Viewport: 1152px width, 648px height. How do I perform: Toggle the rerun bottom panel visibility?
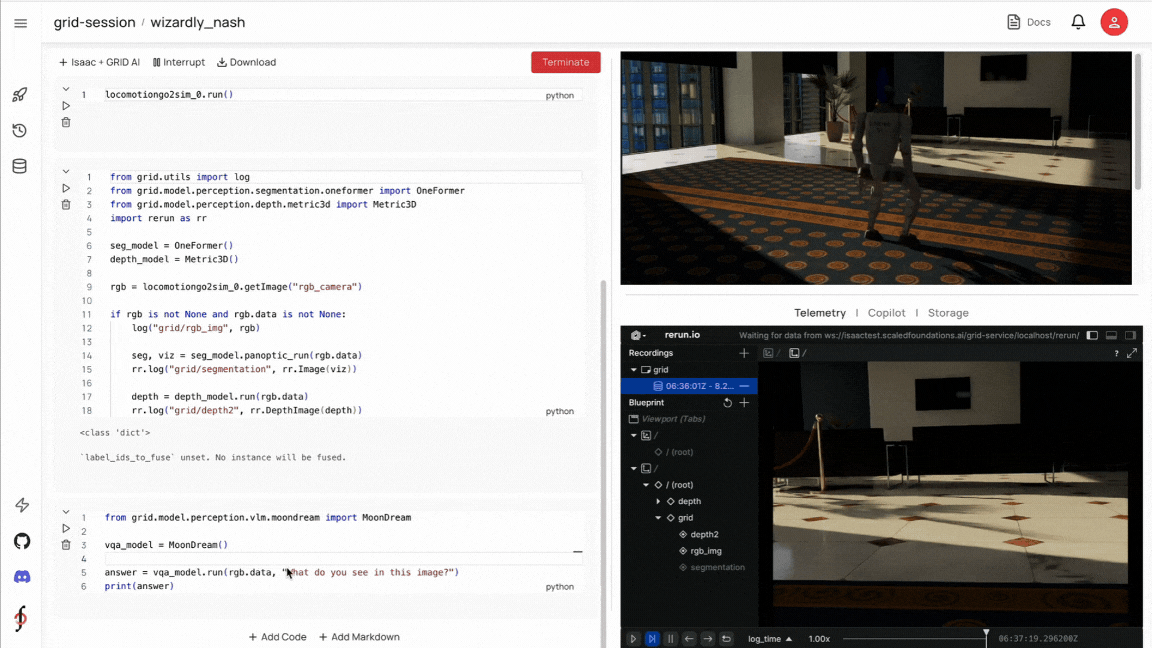point(1112,335)
